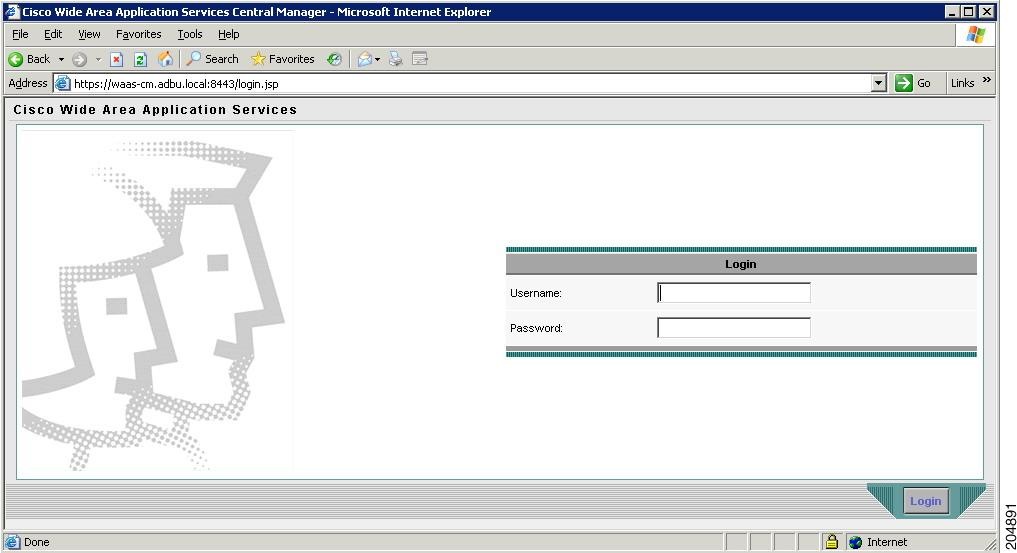Click the Print icon
Image resolution: width=1017 pixels, height=553 pixels.
coord(396,60)
